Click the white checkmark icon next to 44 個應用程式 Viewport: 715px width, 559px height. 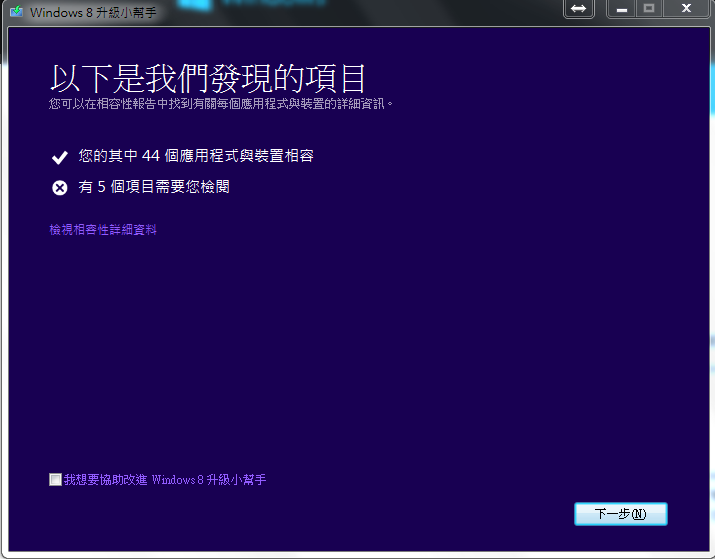(x=60, y=157)
